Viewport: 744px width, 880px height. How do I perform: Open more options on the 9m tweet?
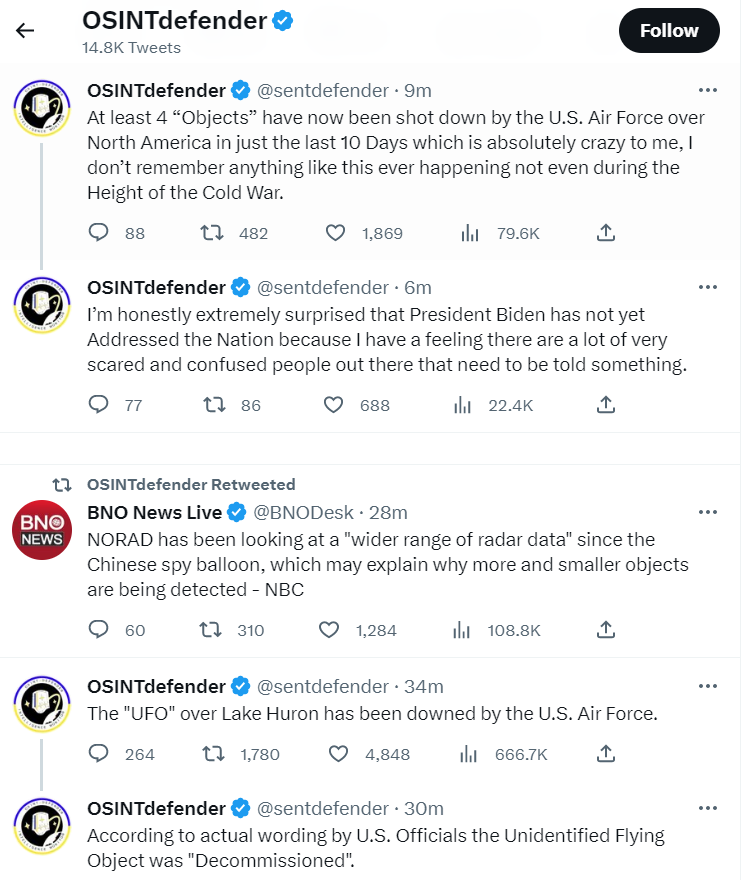coord(708,90)
